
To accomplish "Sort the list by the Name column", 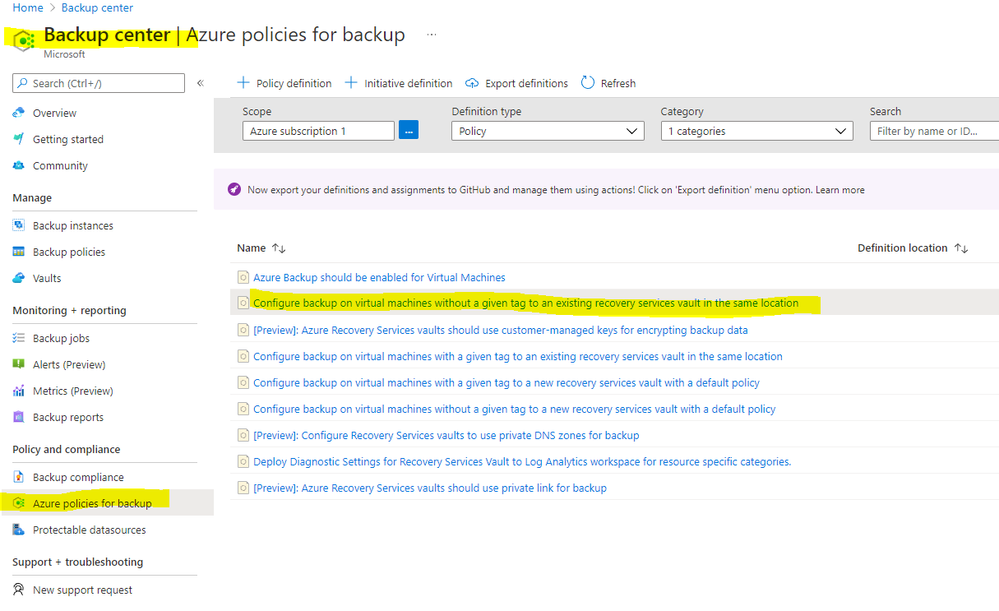I will pos(261,248).
